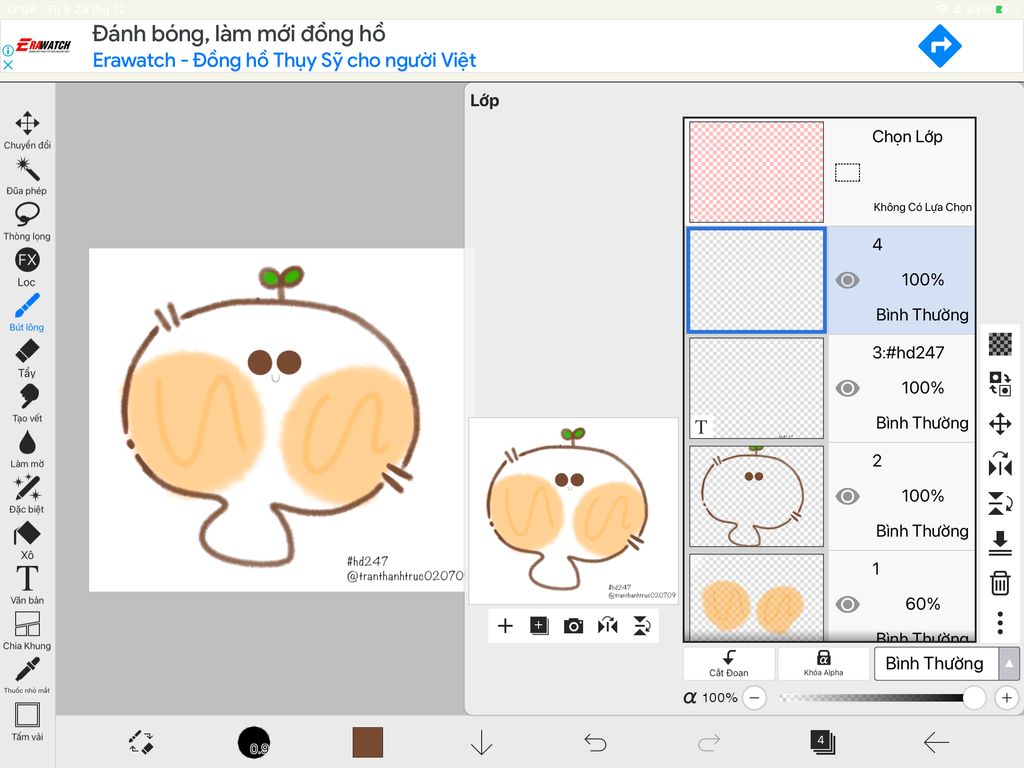
Task: Open the brown color swatch
Action: pyautogui.click(x=368, y=743)
